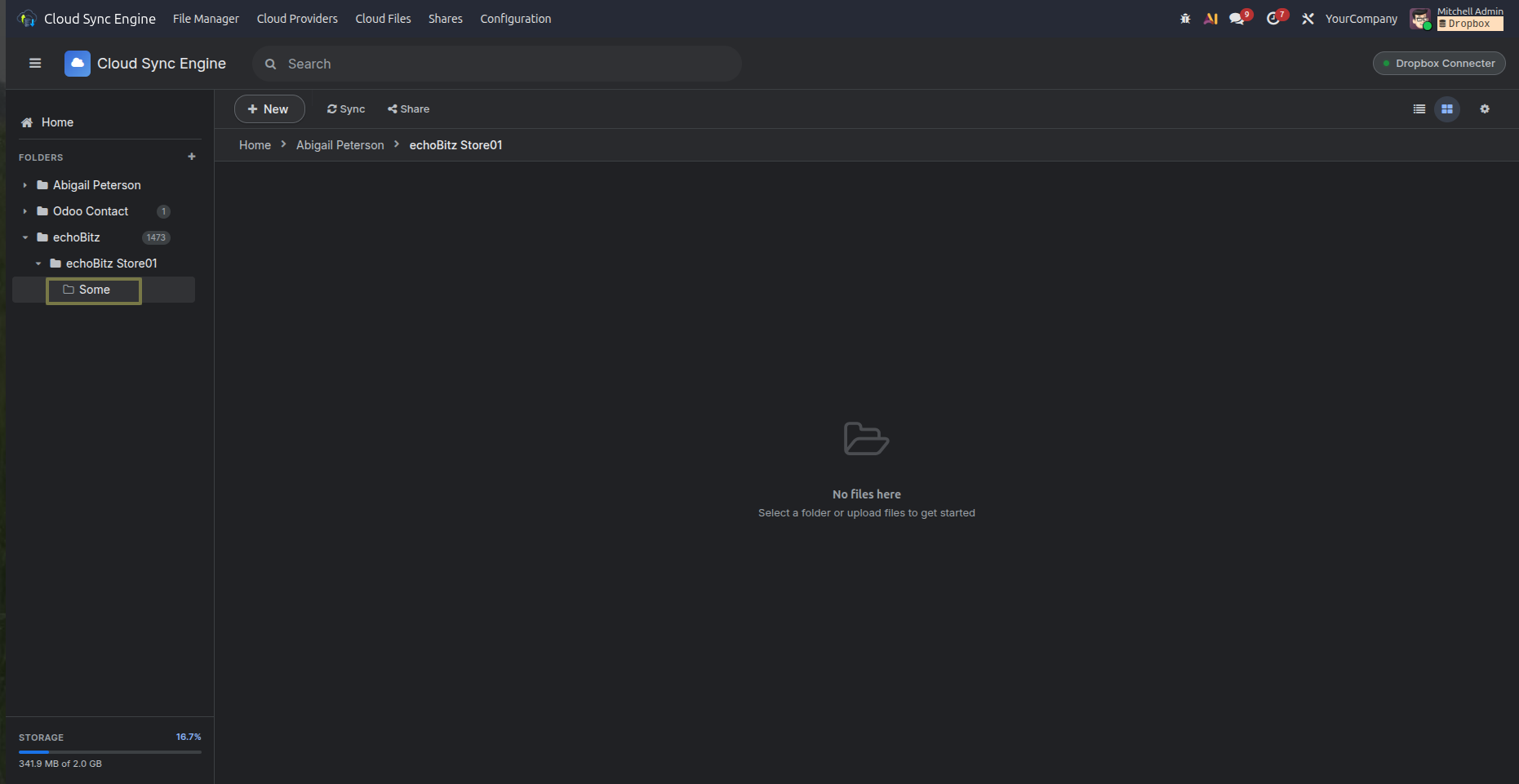Click the bug debug icon in top bar
1519x784 pixels.
1185,19
